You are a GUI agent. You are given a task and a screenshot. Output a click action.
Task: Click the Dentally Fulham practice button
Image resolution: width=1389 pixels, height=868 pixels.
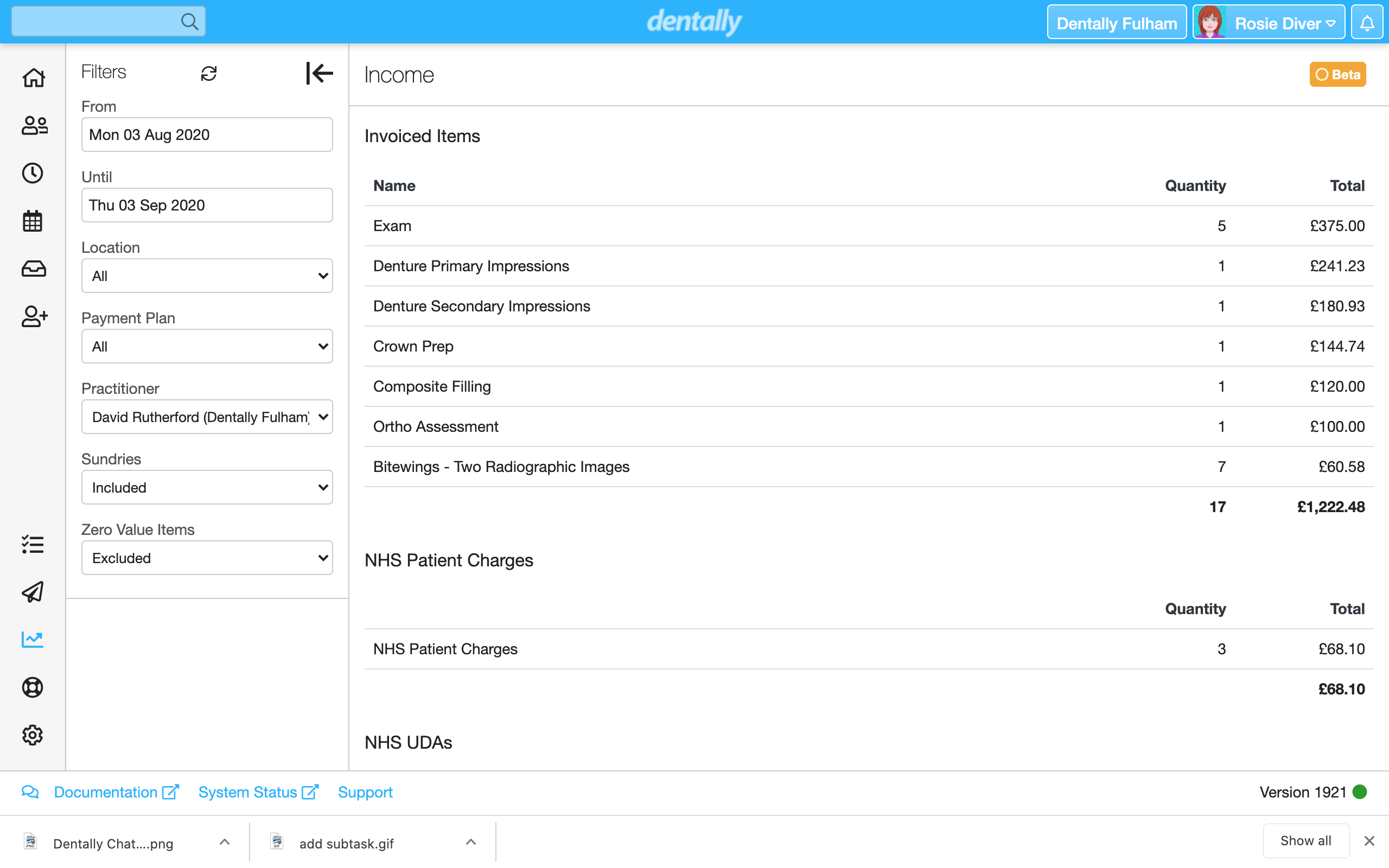pyautogui.click(x=1117, y=23)
